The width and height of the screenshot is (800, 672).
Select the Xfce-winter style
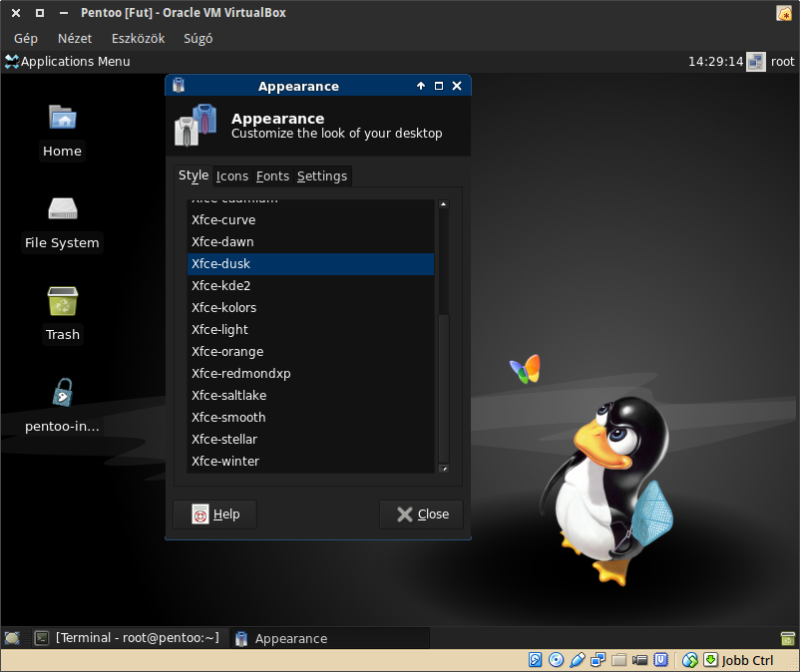coord(311,461)
